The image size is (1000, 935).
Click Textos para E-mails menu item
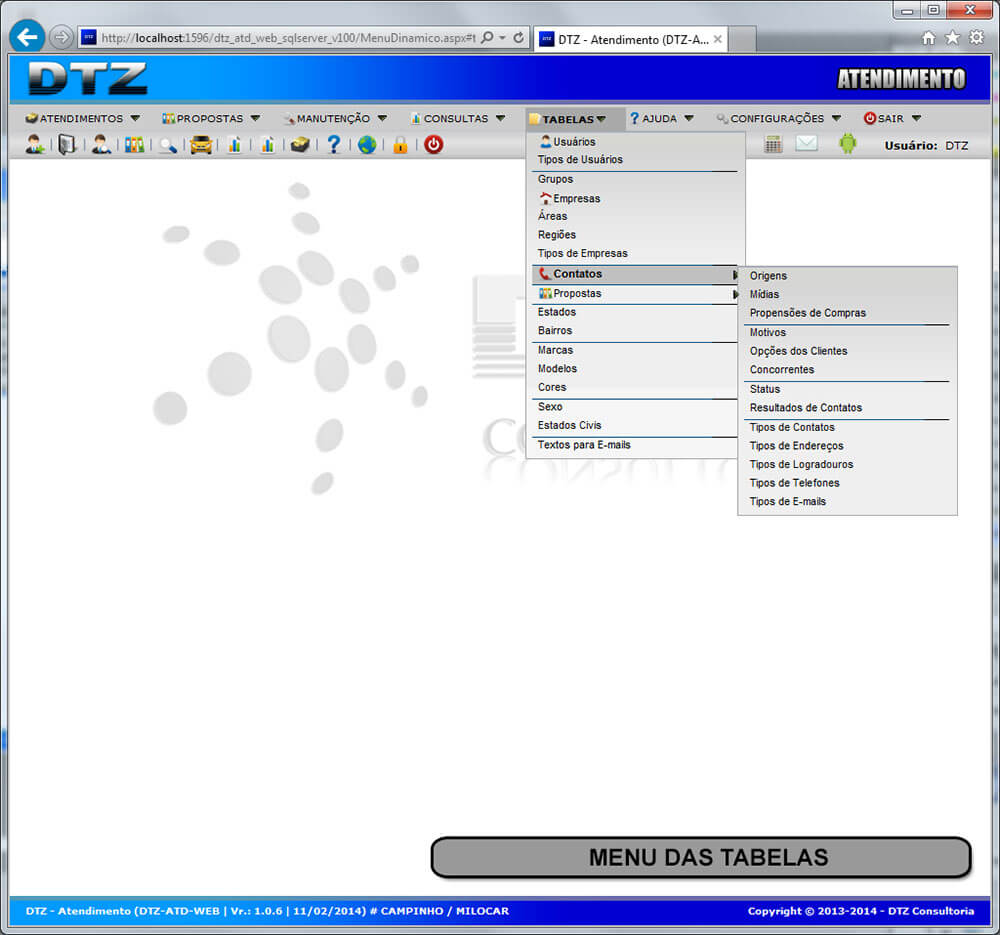point(584,445)
